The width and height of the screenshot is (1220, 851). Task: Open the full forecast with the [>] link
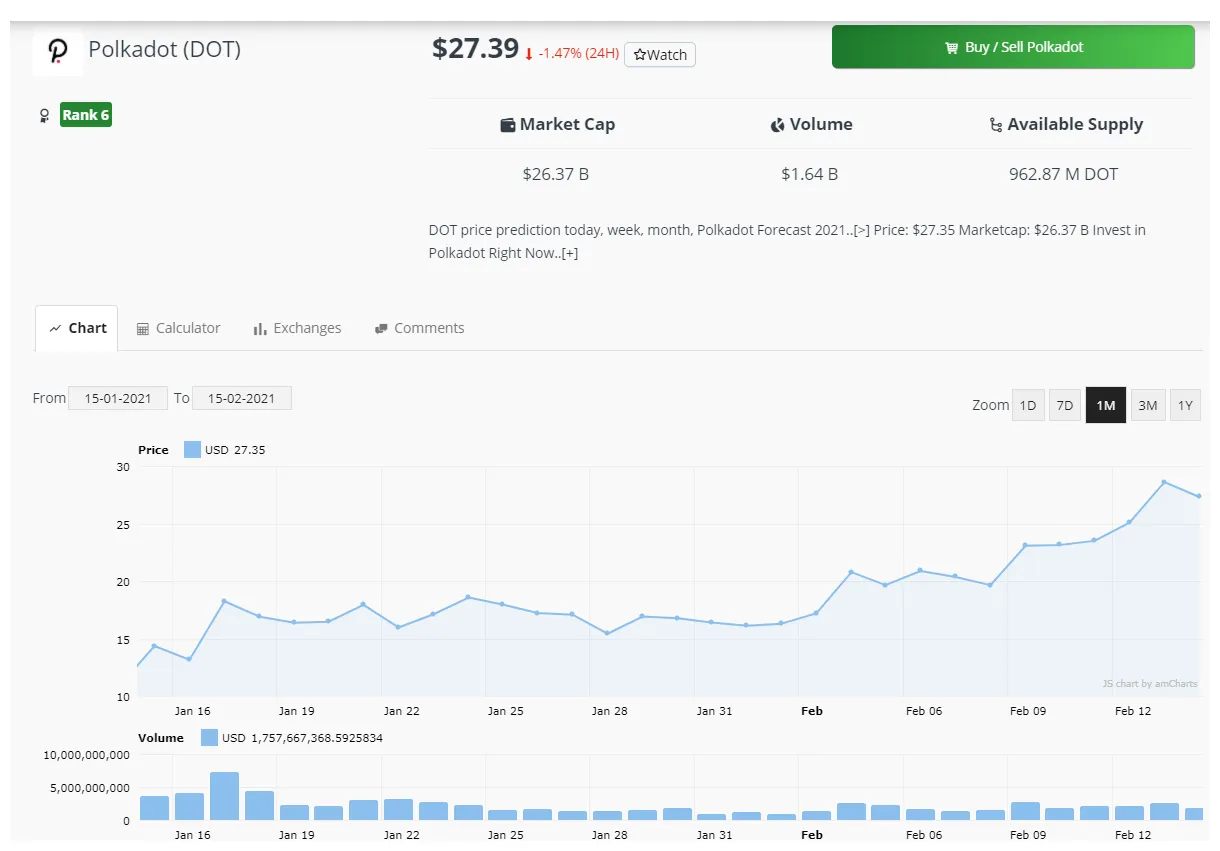point(860,229)
